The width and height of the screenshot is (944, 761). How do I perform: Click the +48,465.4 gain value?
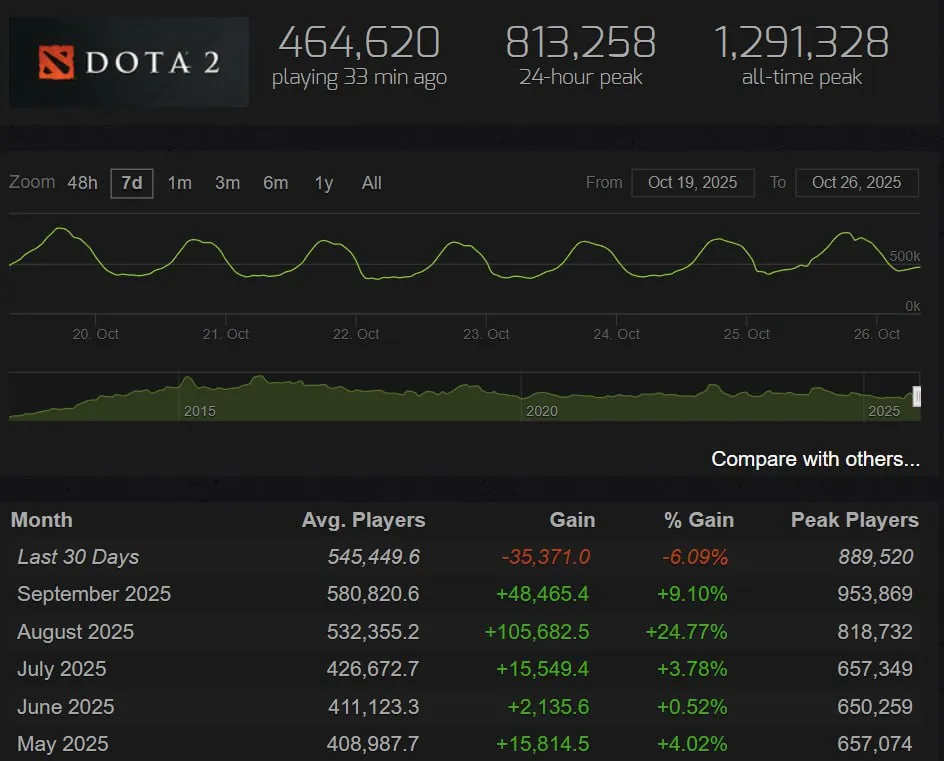pyautogui.click(x=542, y=594)
